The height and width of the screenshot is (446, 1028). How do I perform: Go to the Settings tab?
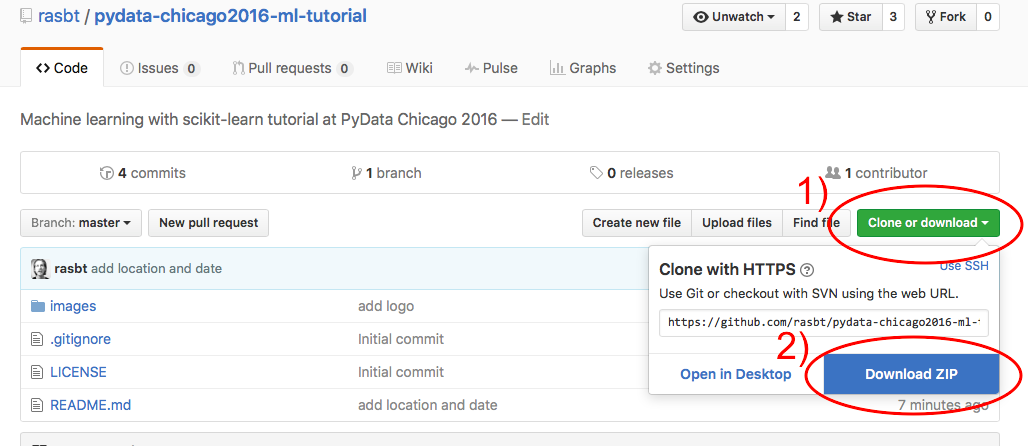click(683, 68)
